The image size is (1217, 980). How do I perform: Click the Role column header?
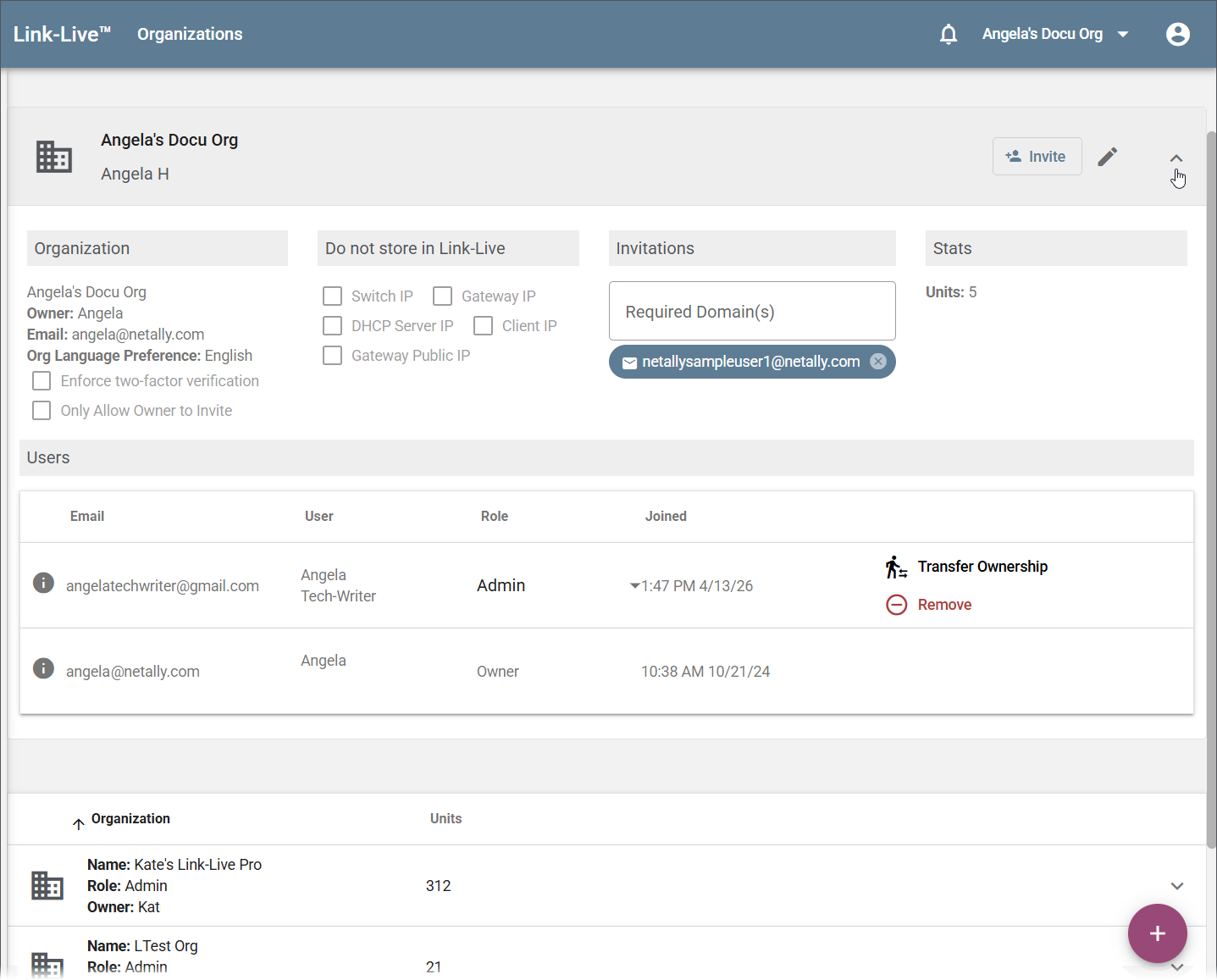495,516
